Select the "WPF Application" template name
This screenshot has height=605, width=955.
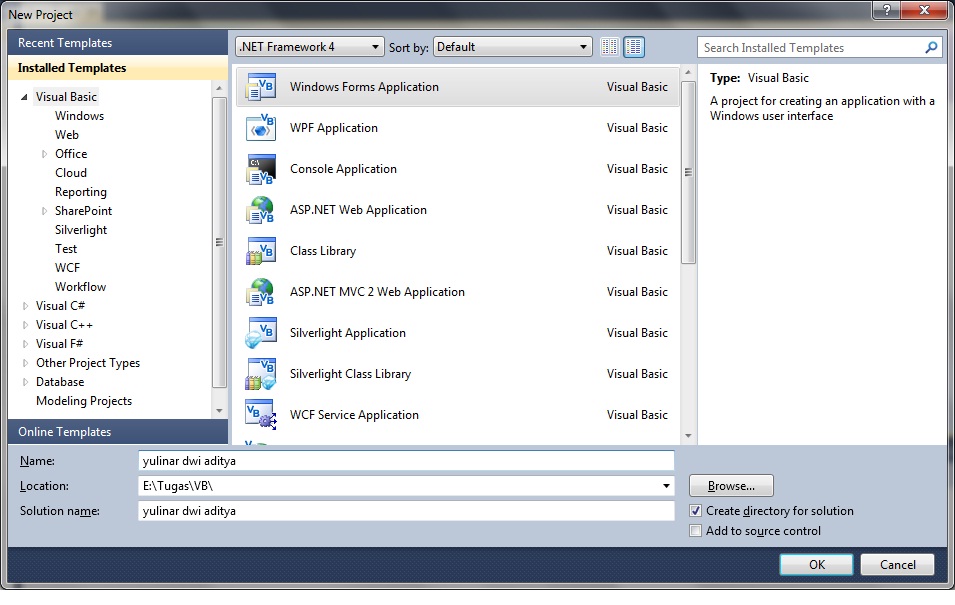click(334, 128)
